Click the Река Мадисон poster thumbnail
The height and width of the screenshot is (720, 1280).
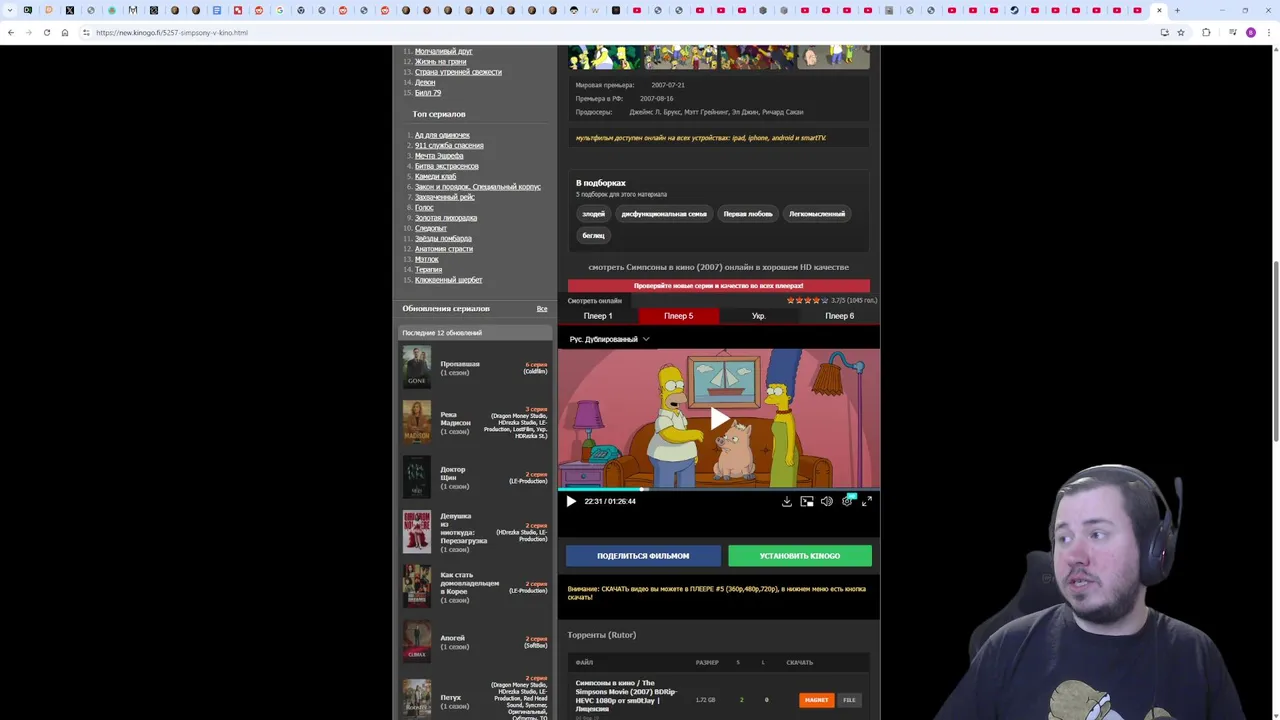417,422
